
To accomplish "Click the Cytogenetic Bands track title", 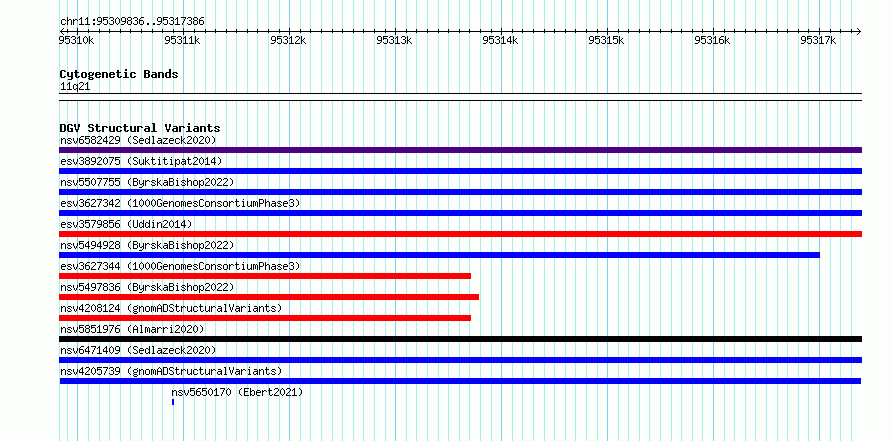I will (119, 74).
